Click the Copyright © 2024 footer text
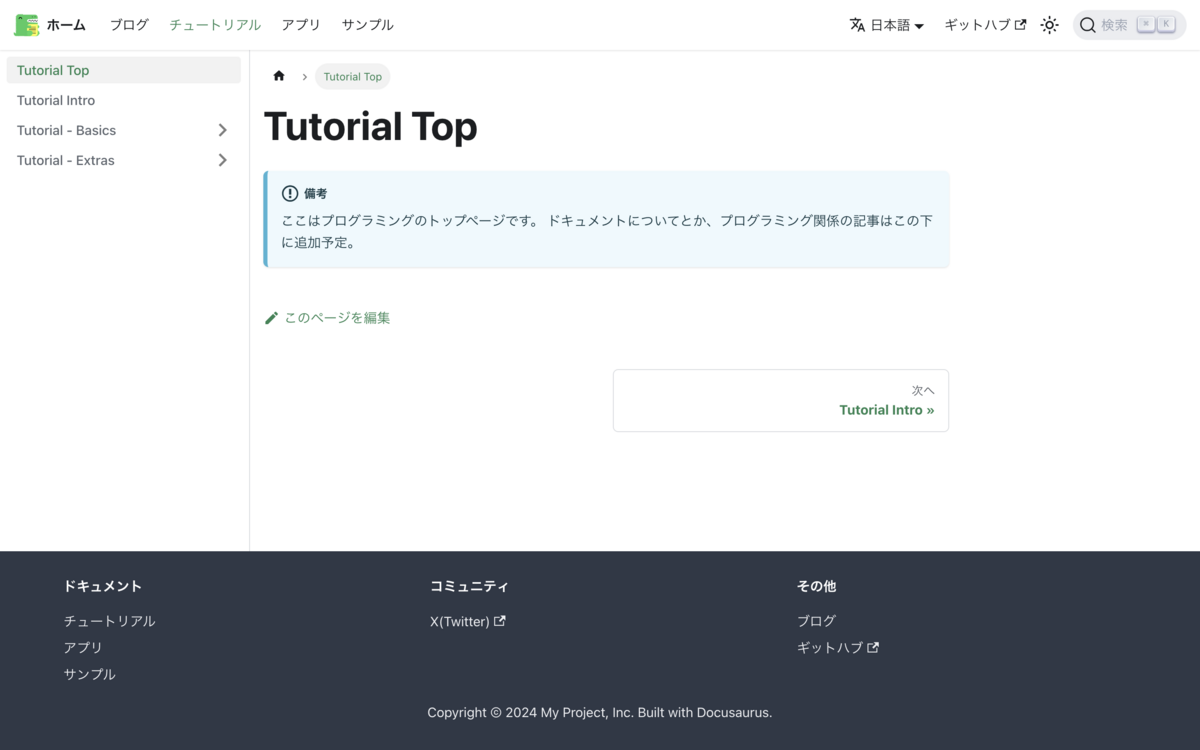The height and width of the screenshot is (750, 1200). [600, 713]
